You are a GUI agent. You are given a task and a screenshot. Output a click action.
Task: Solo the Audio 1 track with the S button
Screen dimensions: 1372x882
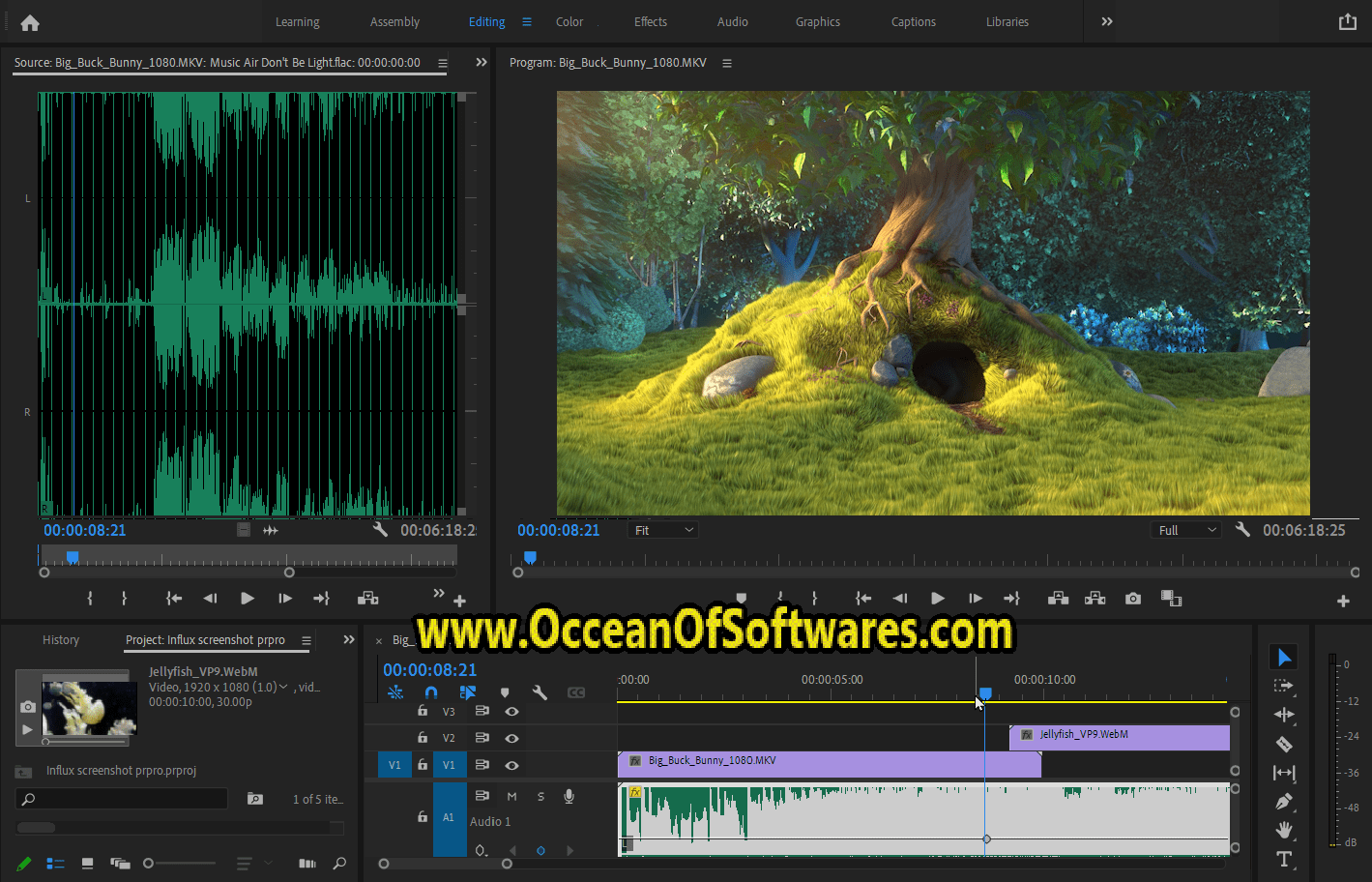click(540, 795)
